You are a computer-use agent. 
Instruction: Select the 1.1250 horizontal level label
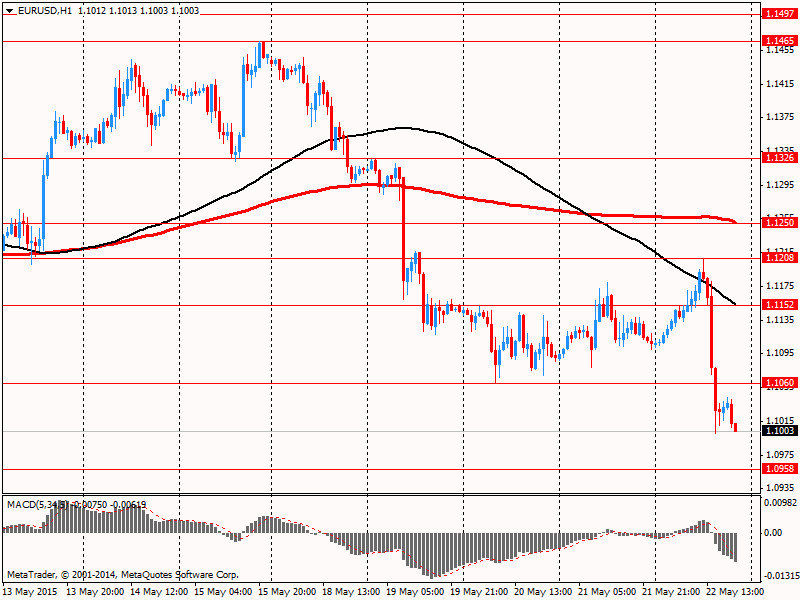pyautogui.click(x=780, y=222)
